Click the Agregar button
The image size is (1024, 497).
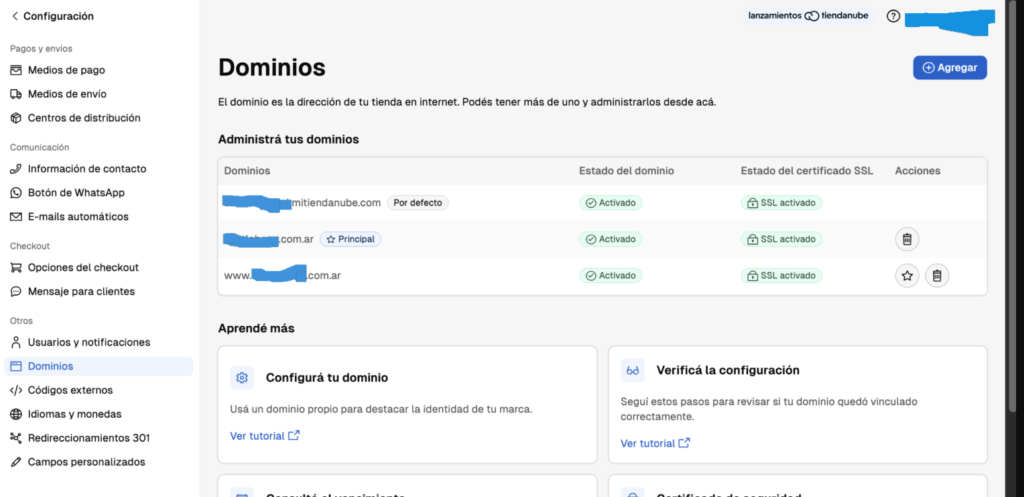pos(949,67)
